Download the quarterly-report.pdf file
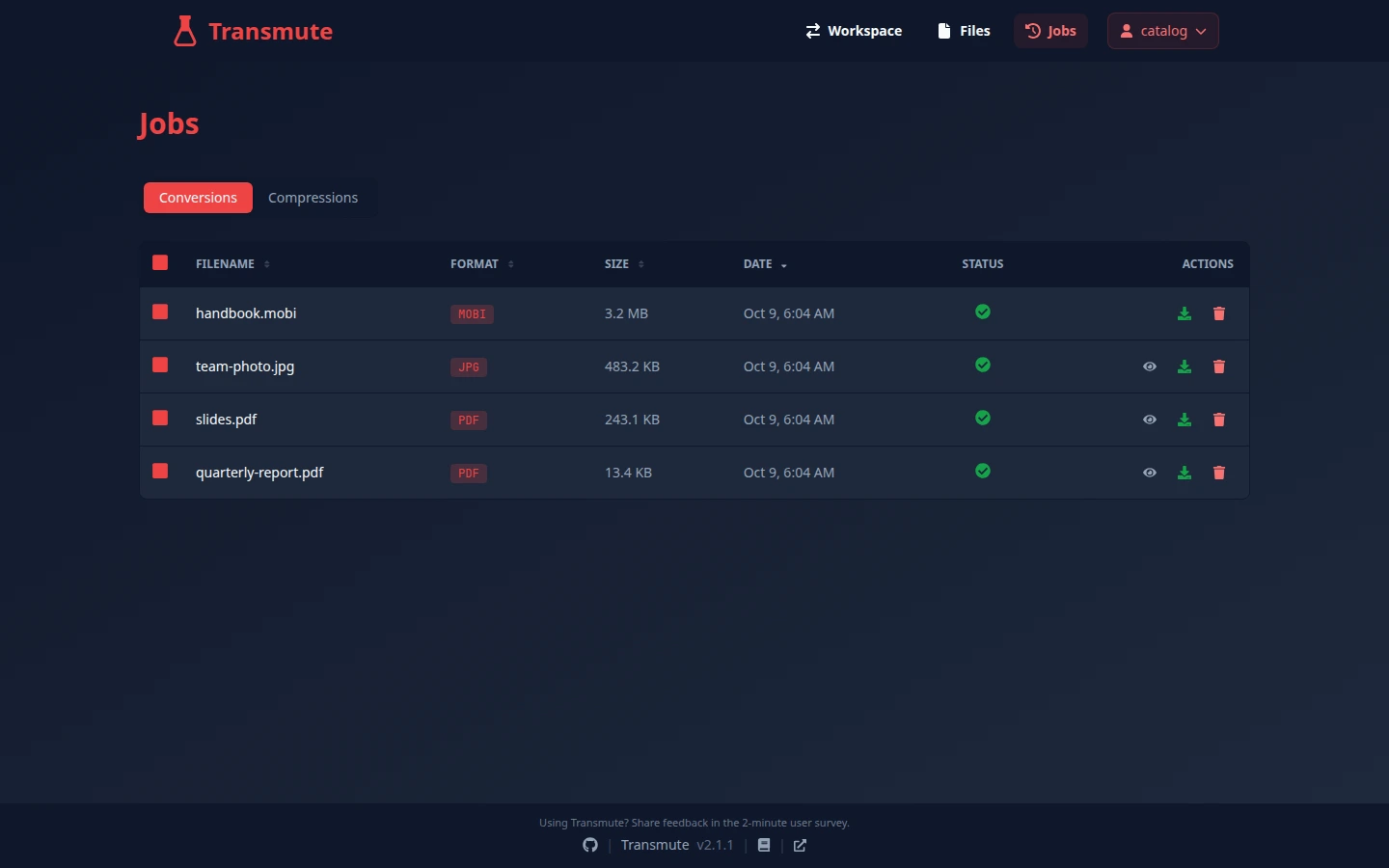 (1185, 473)
